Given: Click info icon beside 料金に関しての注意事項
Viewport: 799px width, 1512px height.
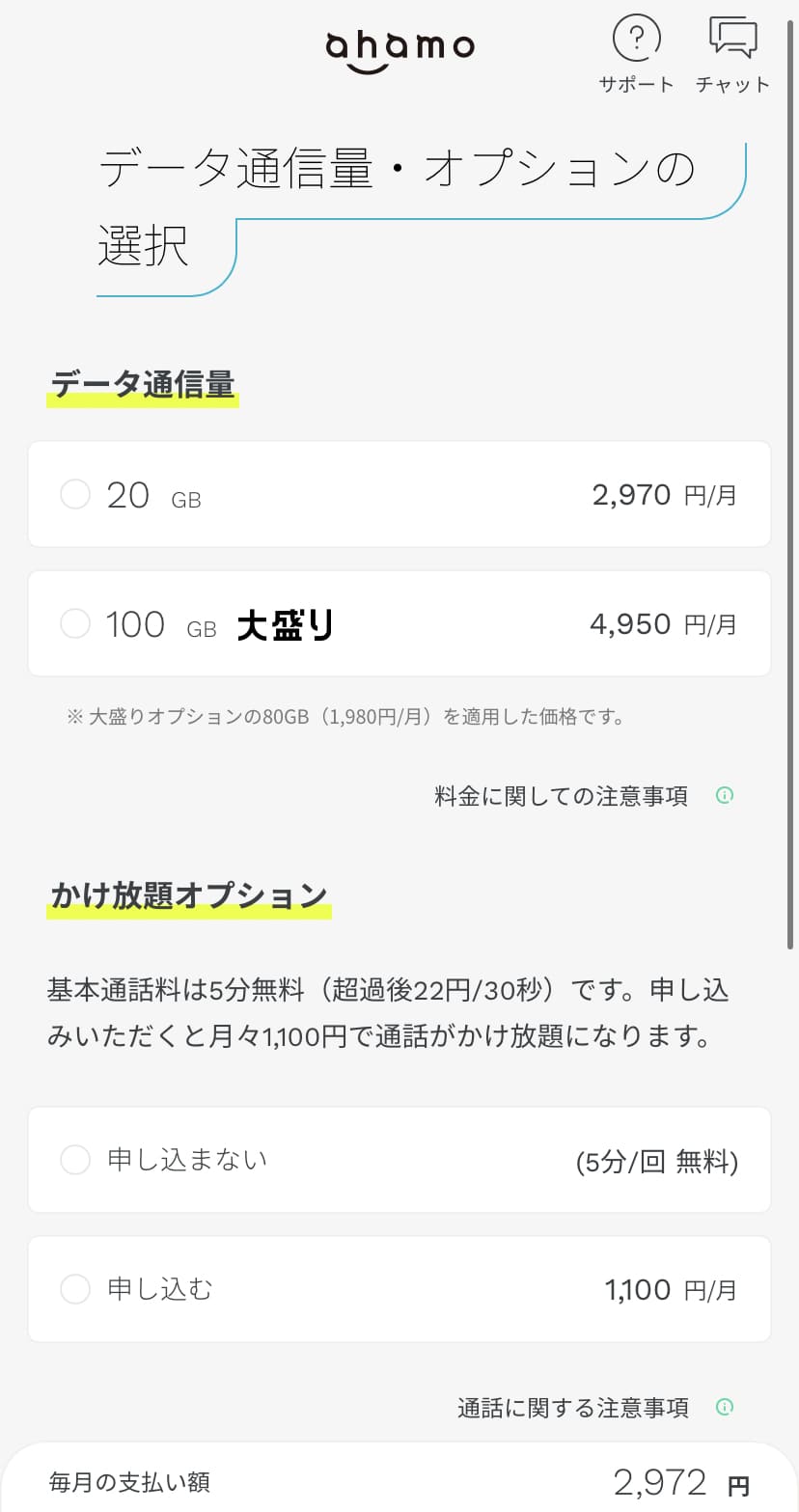Looking at the screenshot, I should [x=725, y=796].
